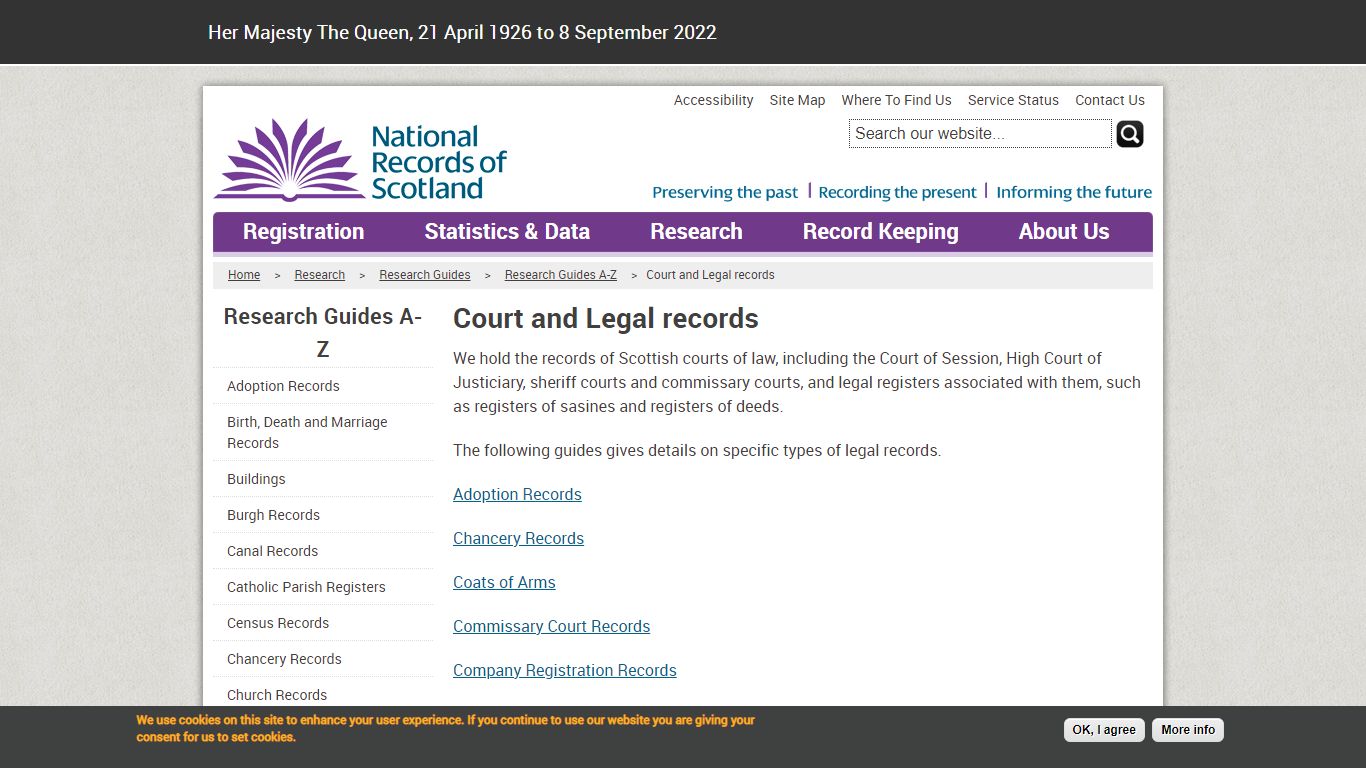This screenshot has width=1366, height=768.
Task: Click the Recording the present tagline
Action: pyautogui.click(x=897, y=192)
